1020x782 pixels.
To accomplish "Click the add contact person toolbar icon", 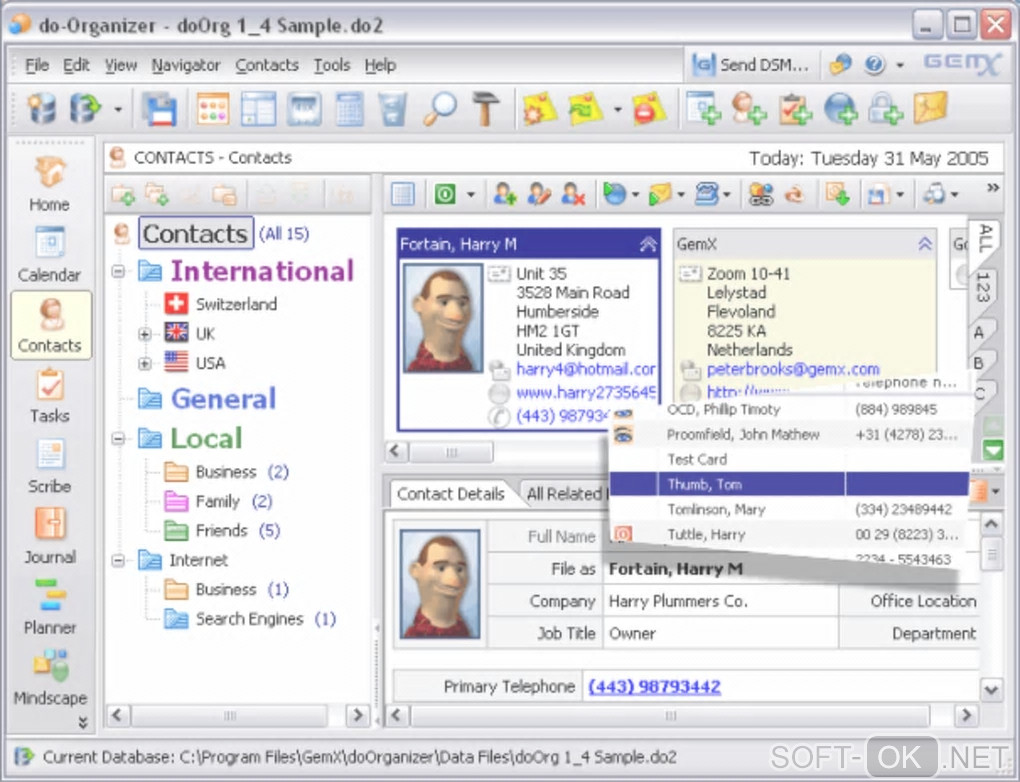I will 748,108.
